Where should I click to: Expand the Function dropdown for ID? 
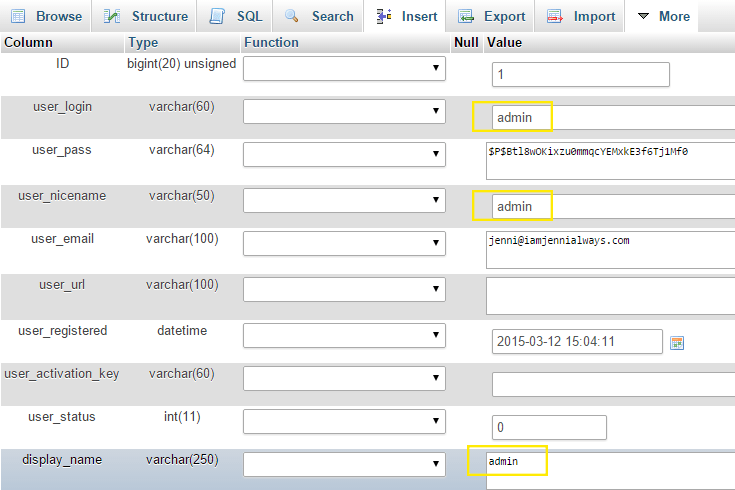(344, 68)
